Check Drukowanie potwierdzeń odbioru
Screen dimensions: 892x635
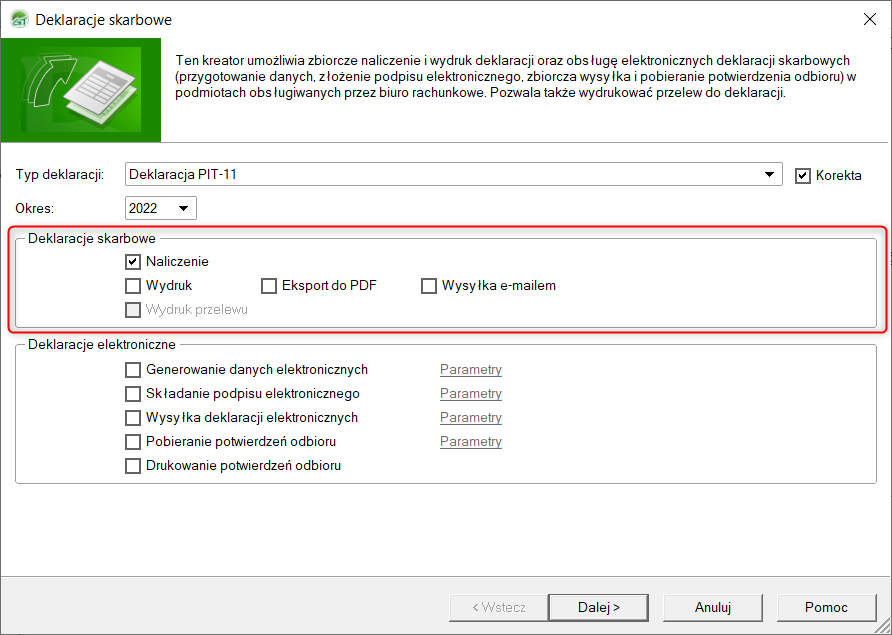(133, 465)
